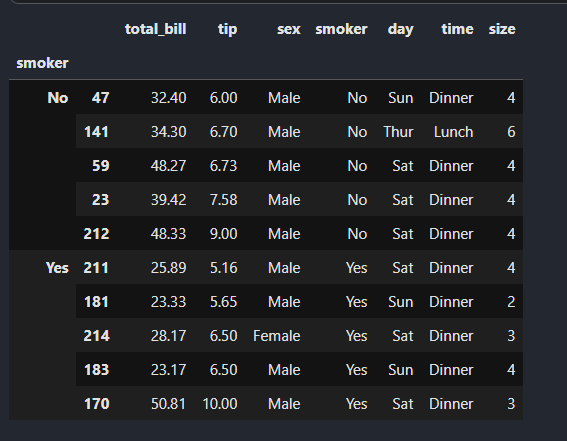567x441 pixels.
Task: Select row index 212
Action: 96,234
